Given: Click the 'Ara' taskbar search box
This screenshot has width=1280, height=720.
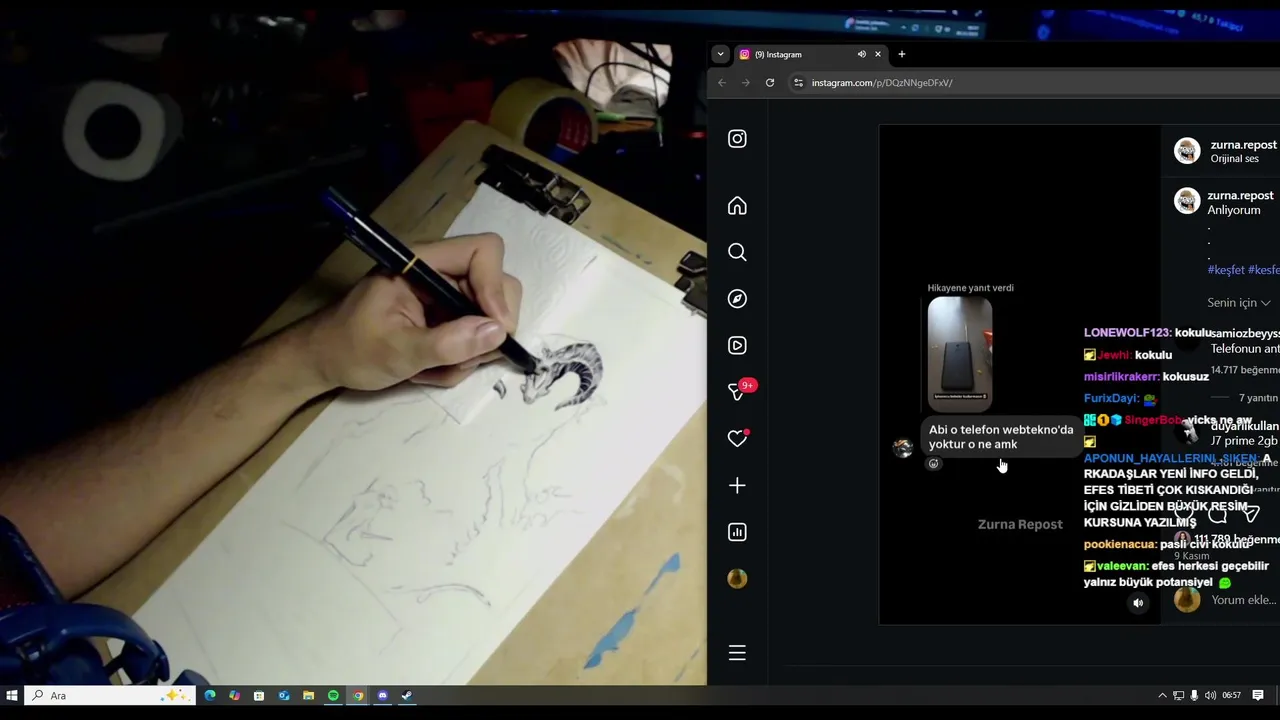Looking at the screenshot, I should [x=110, y=695].
